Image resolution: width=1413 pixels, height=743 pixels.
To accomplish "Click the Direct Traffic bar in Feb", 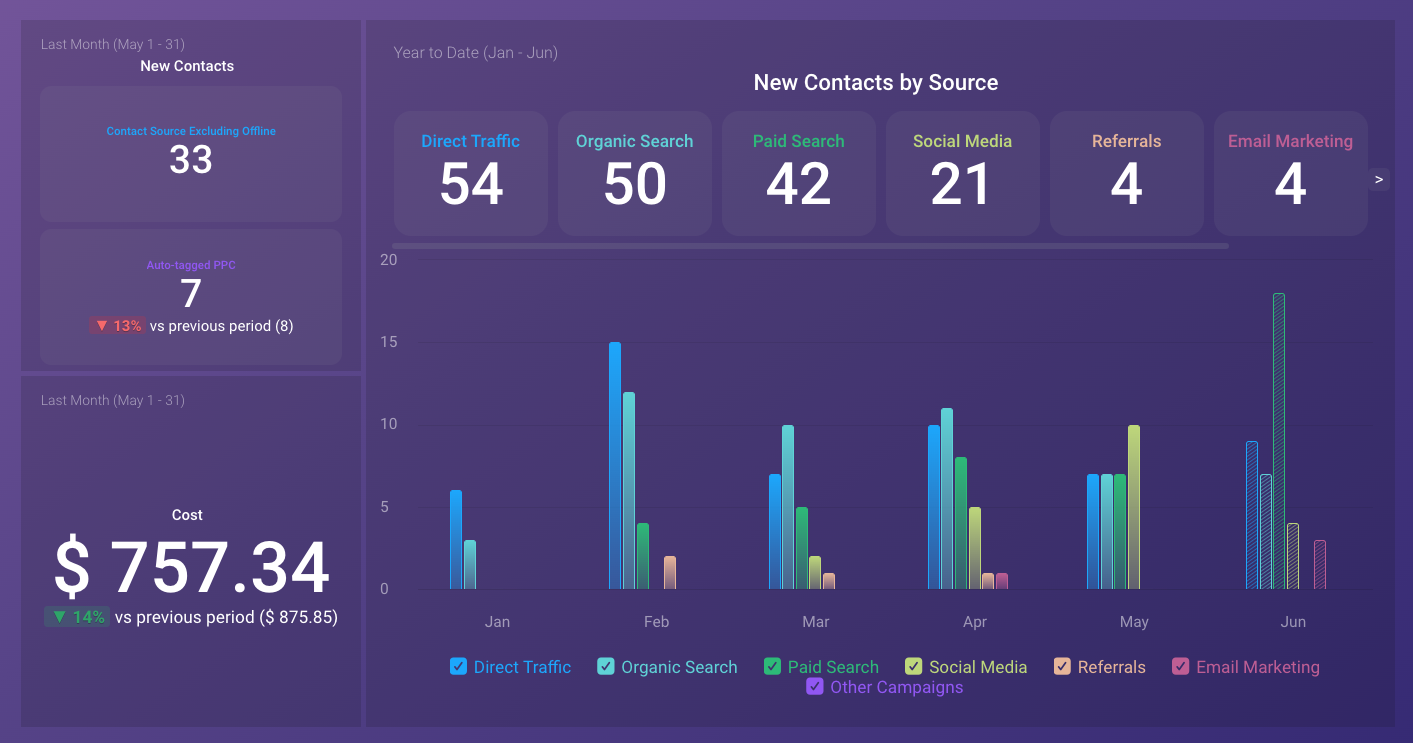I will click(x=615, y=466).
